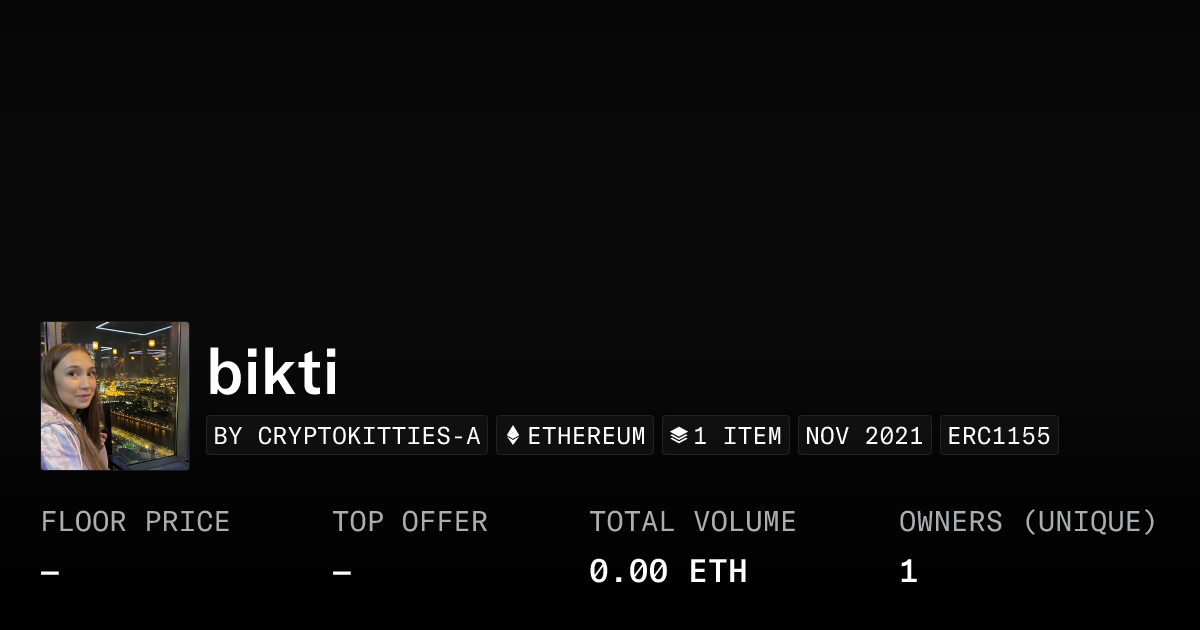Click the 1 ITEM badge

(x=726, y=436)
